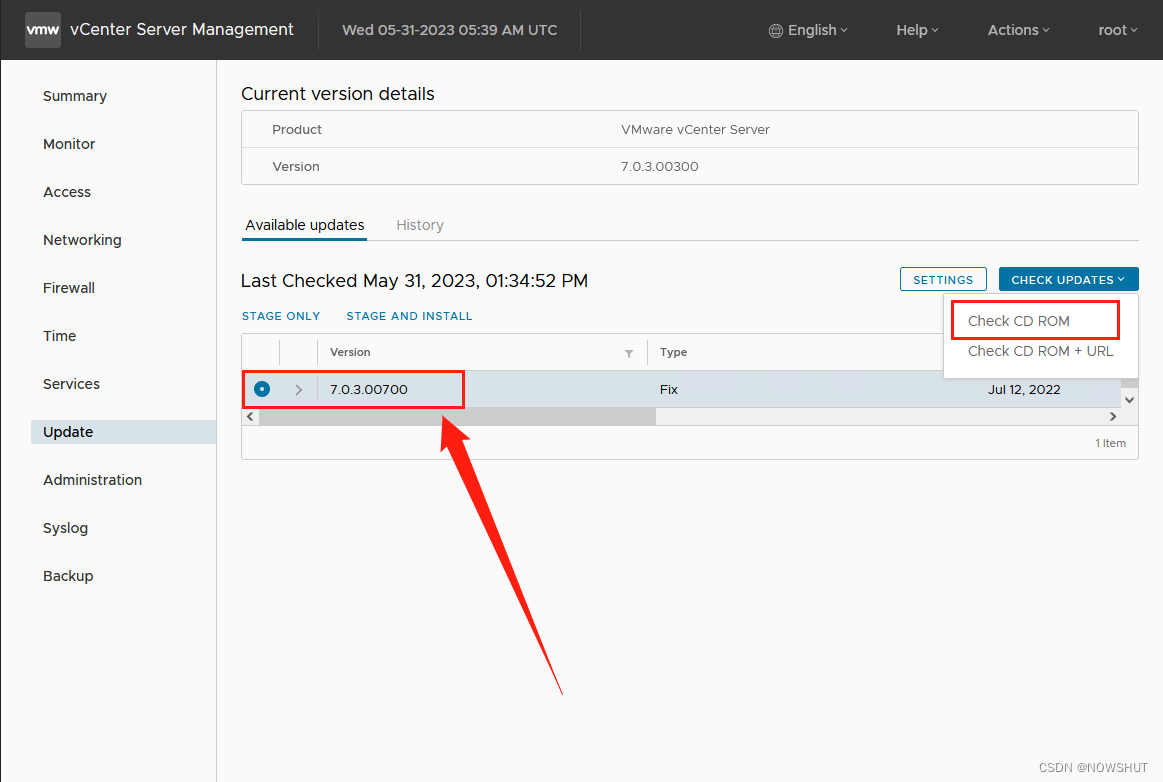Open the Time sidebar page
Viewport: 1163px width, 782px height.
pyautogui.click(x=59, y=336)
